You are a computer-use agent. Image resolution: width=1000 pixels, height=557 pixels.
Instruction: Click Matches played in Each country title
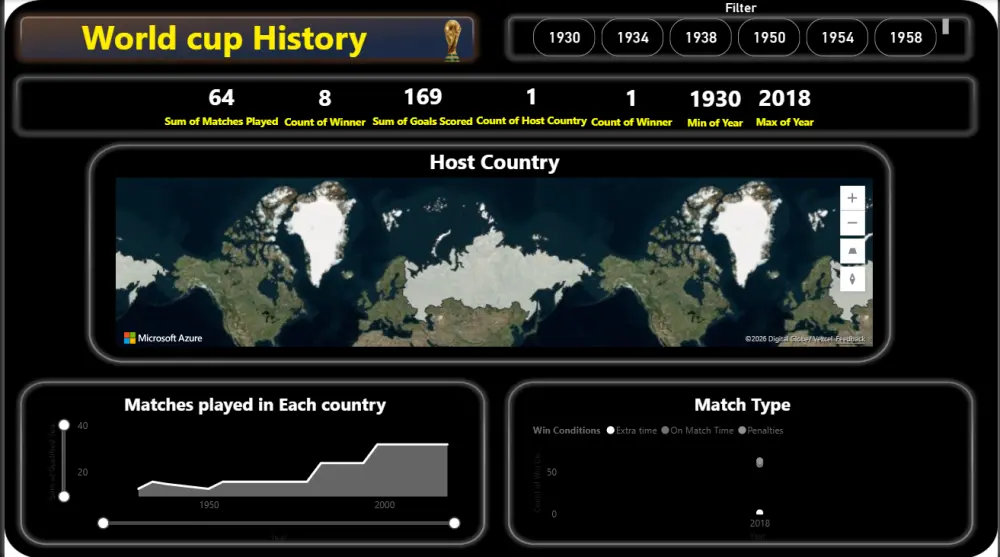tap(255, 405)
